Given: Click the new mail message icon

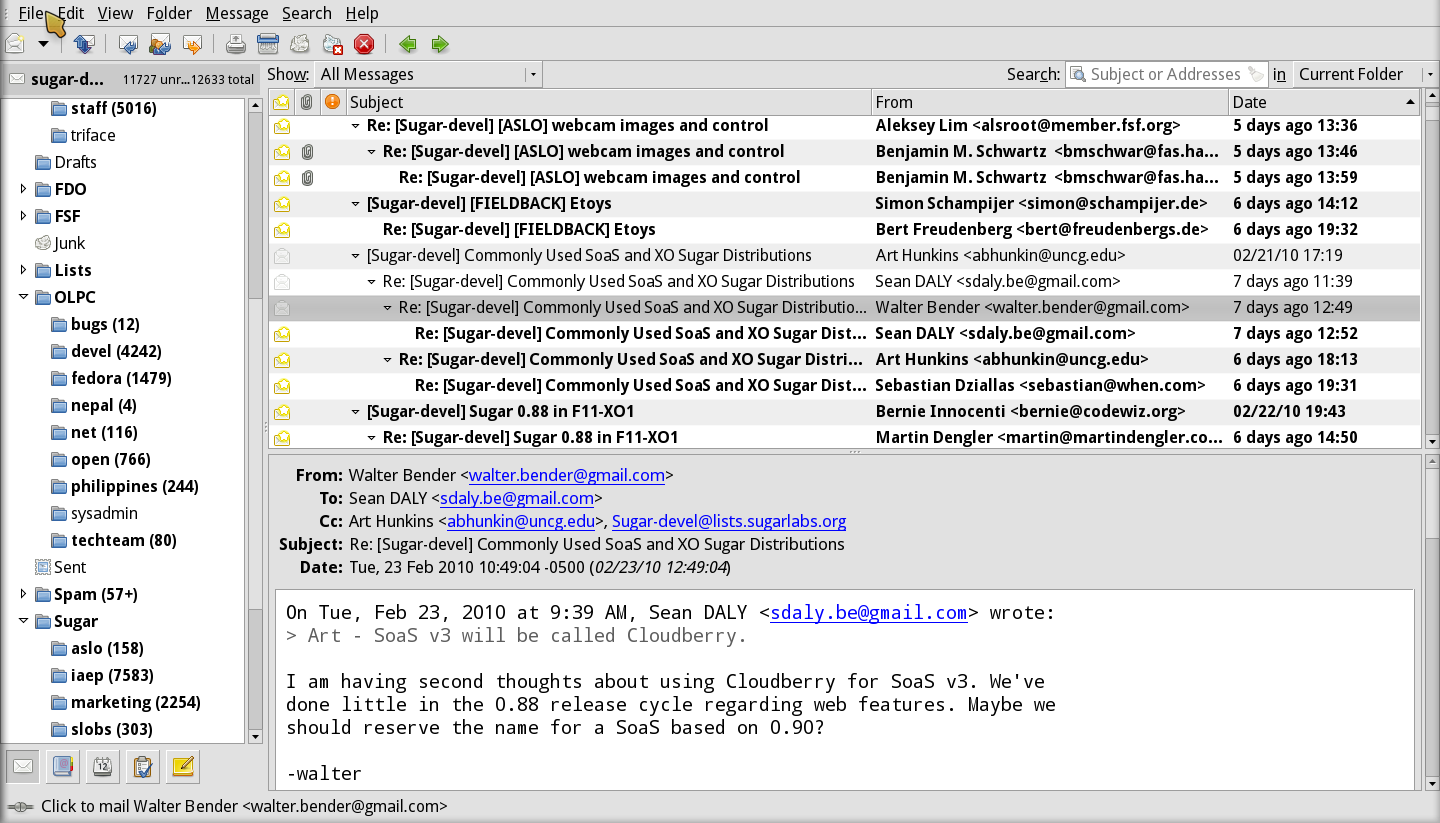Looking at the screenshot, I should 16,44.
